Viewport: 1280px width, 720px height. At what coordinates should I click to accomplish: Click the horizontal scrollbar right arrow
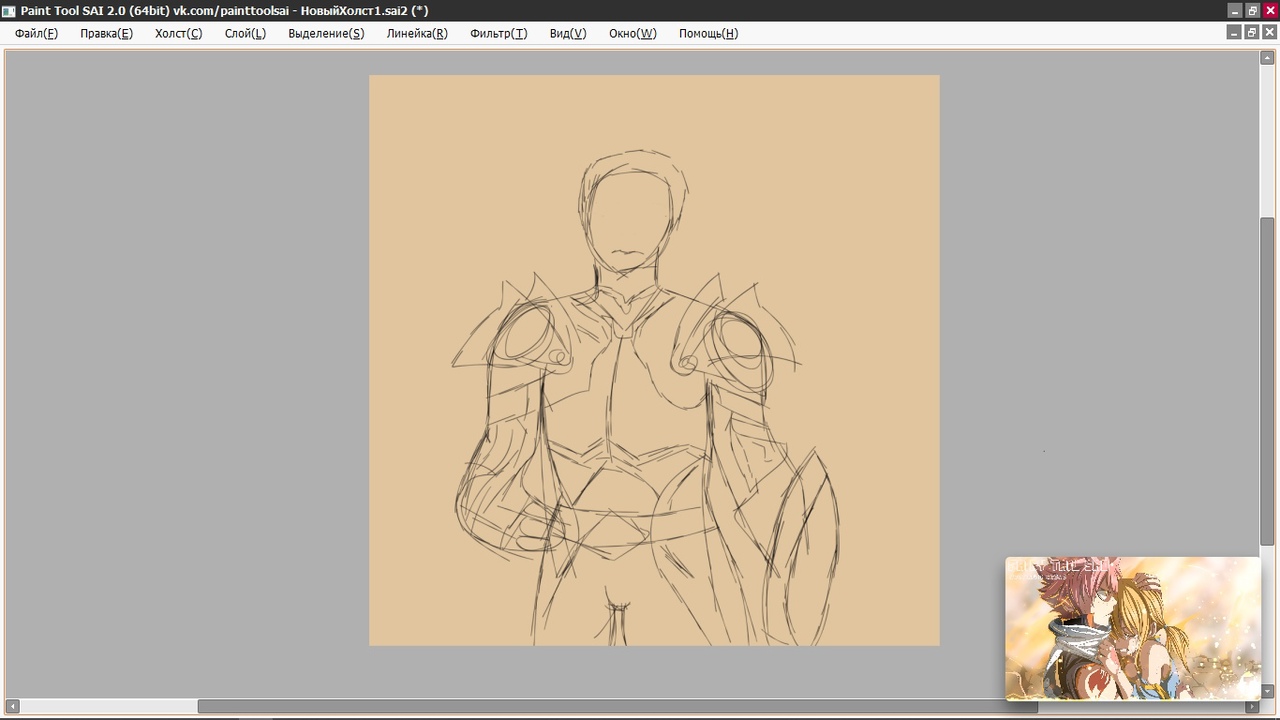(x=1250, y=706)
